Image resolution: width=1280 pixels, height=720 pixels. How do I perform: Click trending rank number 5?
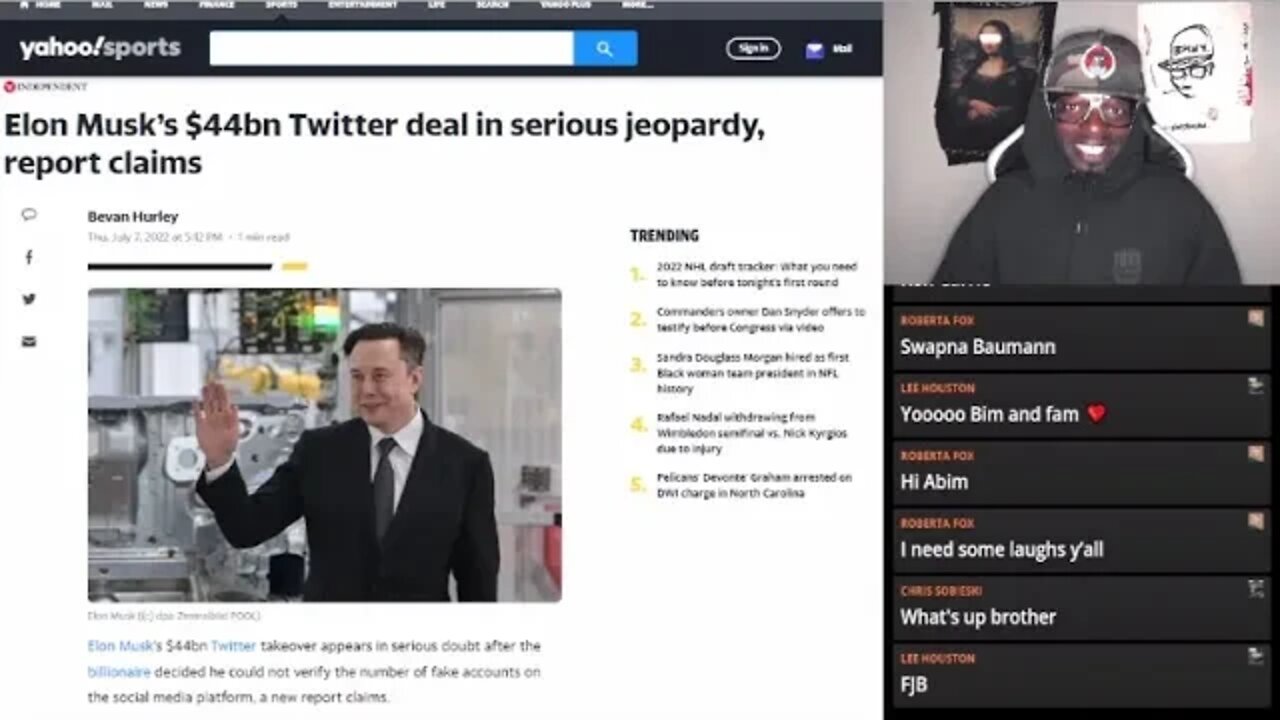tap(637, 485)
